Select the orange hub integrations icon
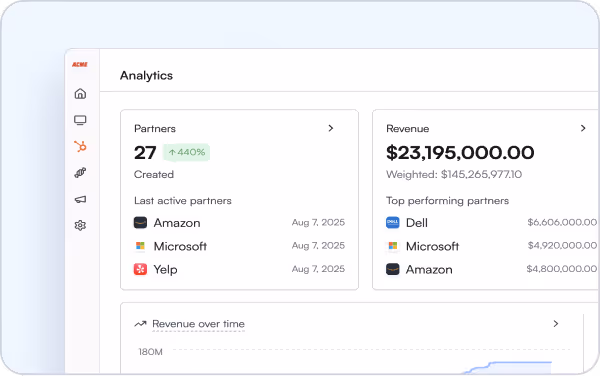The height and width of the screenshot is (376, 600). pyautogui.click(x=80, y=146)
